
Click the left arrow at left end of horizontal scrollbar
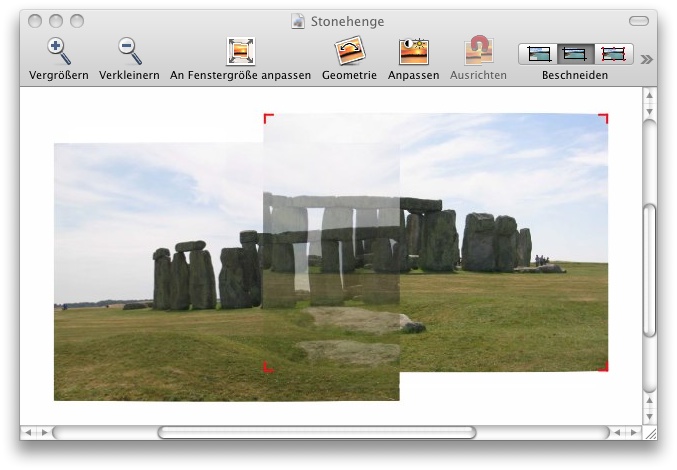pos(28,432)
